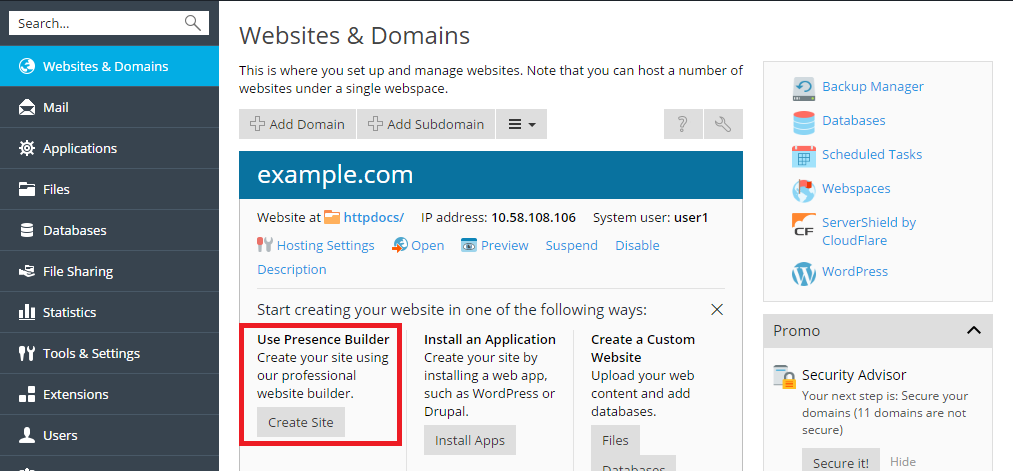Screen dimensions: 1013x471
Task: Open ServerShield by CloudFlare icon
Action: pyautogui.click(x=804, y=224)
